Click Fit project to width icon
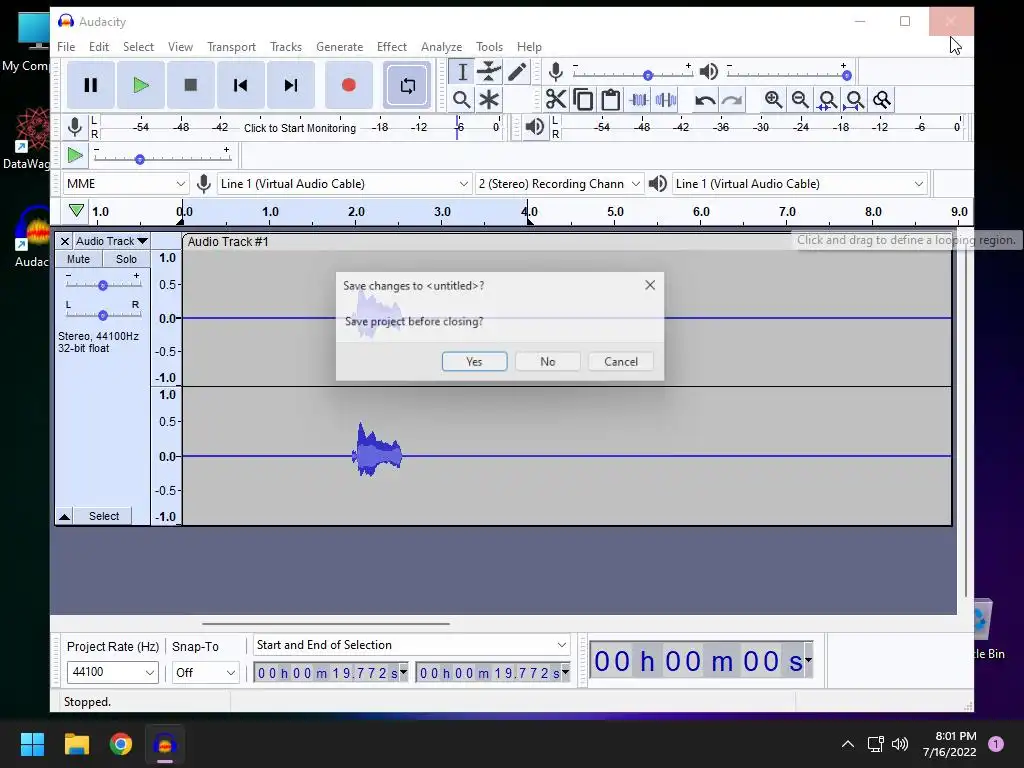Screen dimensions: 1024x768 (x=855, y=100)
